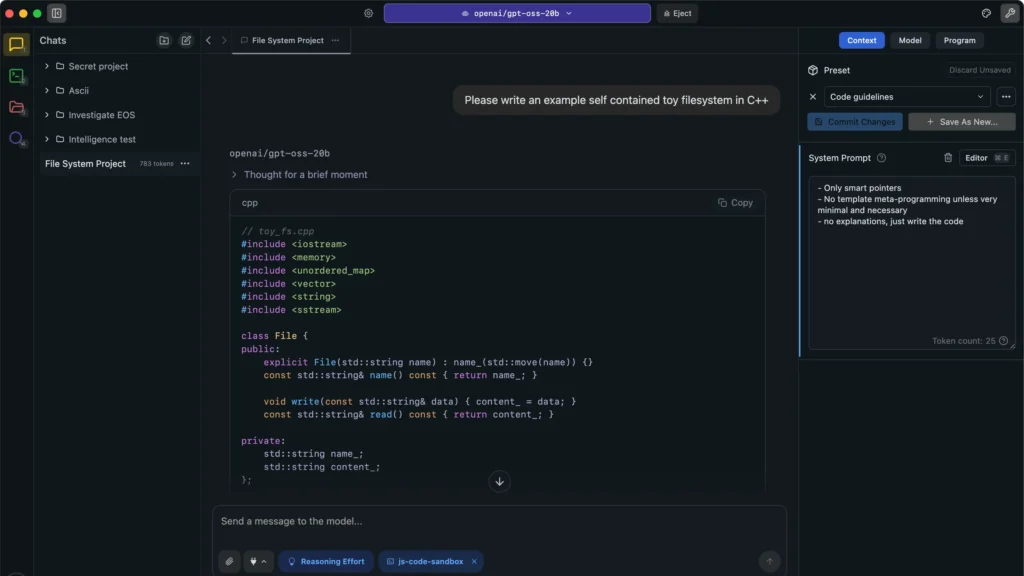Open the appearance palette icon
This screenshot has width=1024, height=576.
click(x=986, y=14)
